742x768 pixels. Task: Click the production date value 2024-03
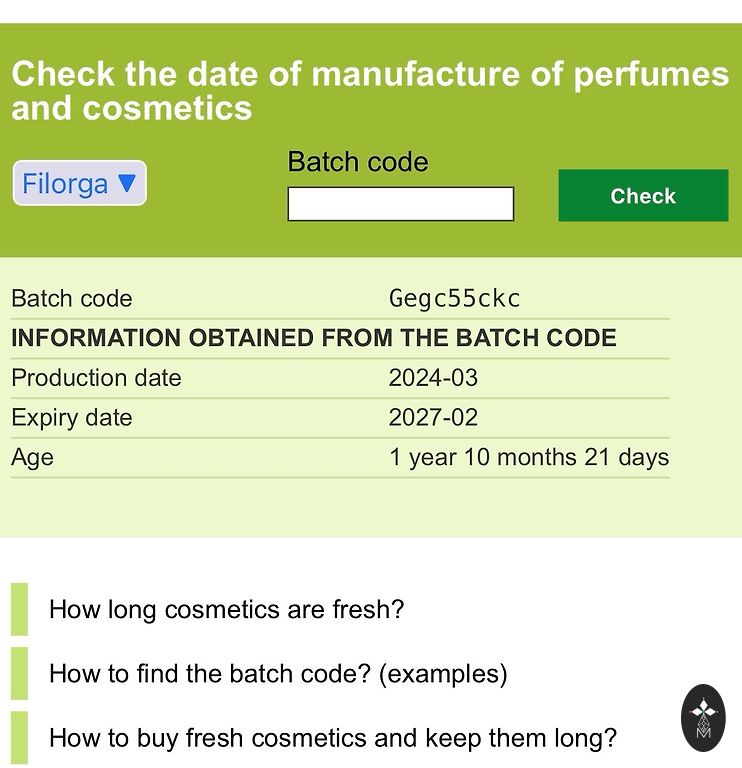tap(433, 378)
